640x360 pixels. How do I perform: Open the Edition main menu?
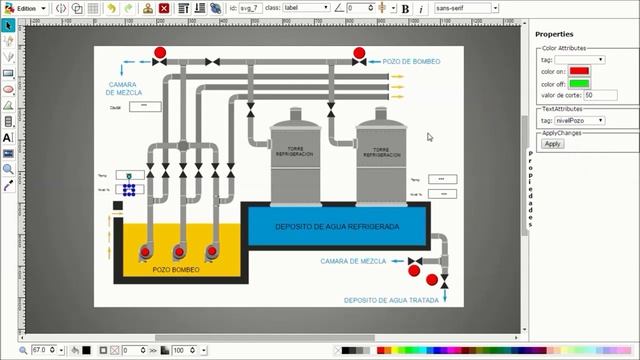pyautogui.click(x=25, y=8)
